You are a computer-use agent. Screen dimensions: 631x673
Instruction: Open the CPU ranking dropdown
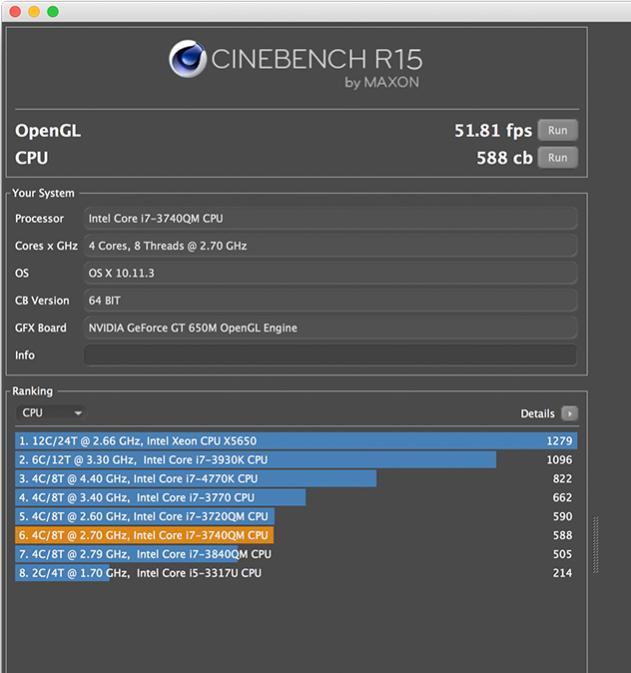tap(51, 412)
